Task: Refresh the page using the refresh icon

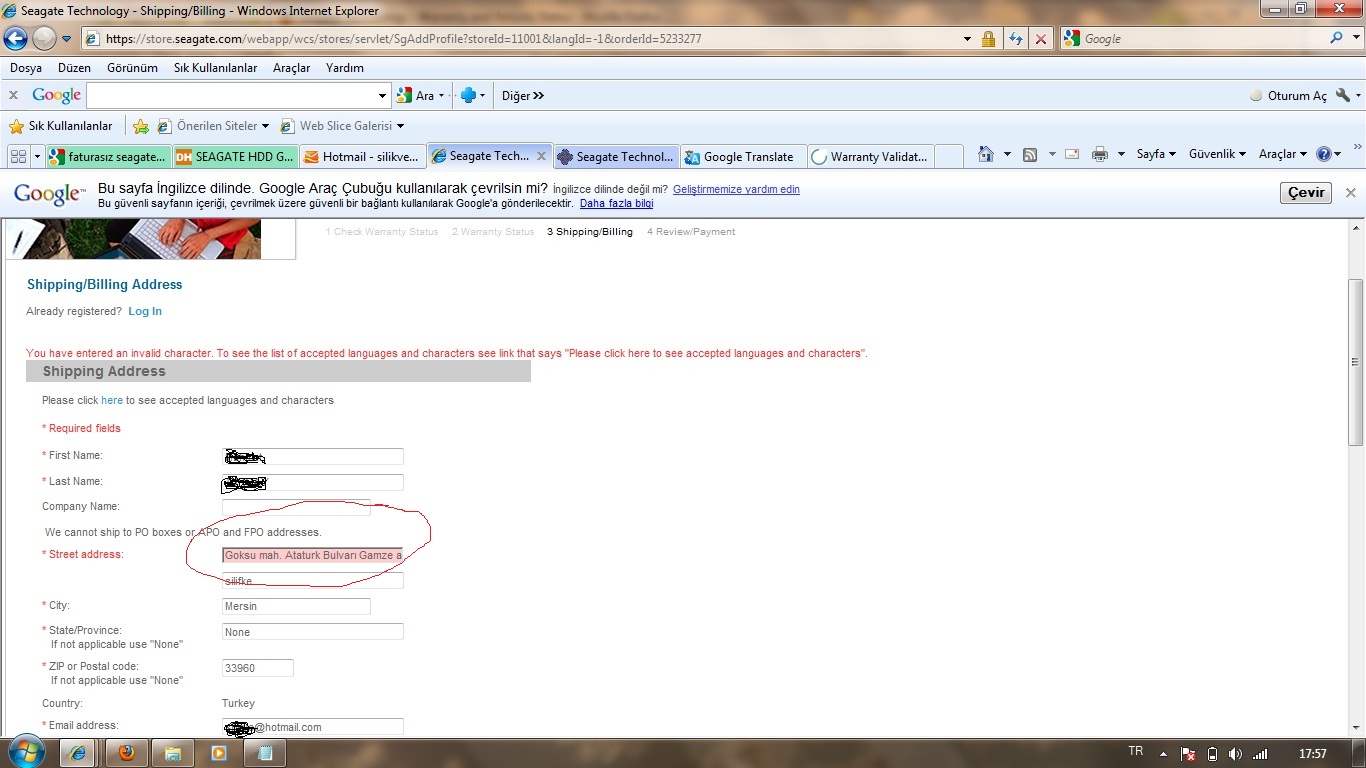Action: pyautogui.click(x=1016, y=39)
